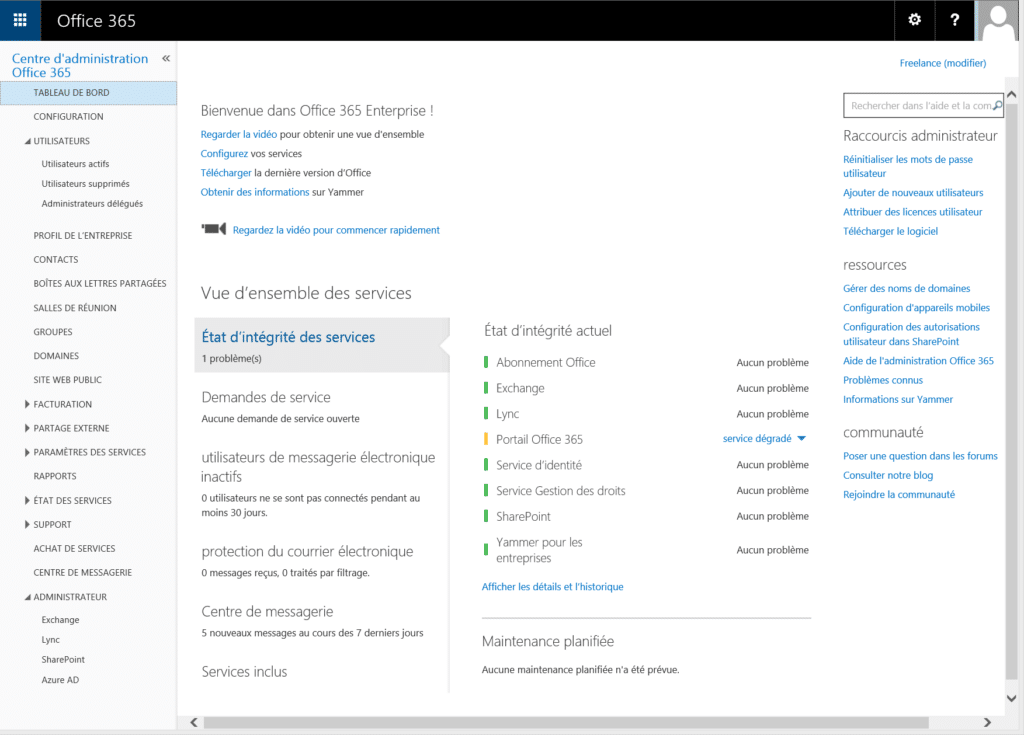Open Azure AD admin
This screenshot has height=735, width=1024.
pyautogui.click(x=60, y=680)
